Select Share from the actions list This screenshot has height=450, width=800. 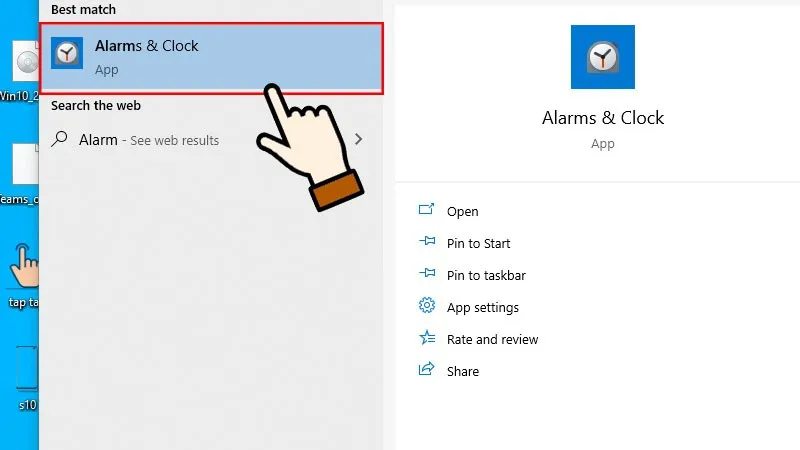(x=463, y=371)
